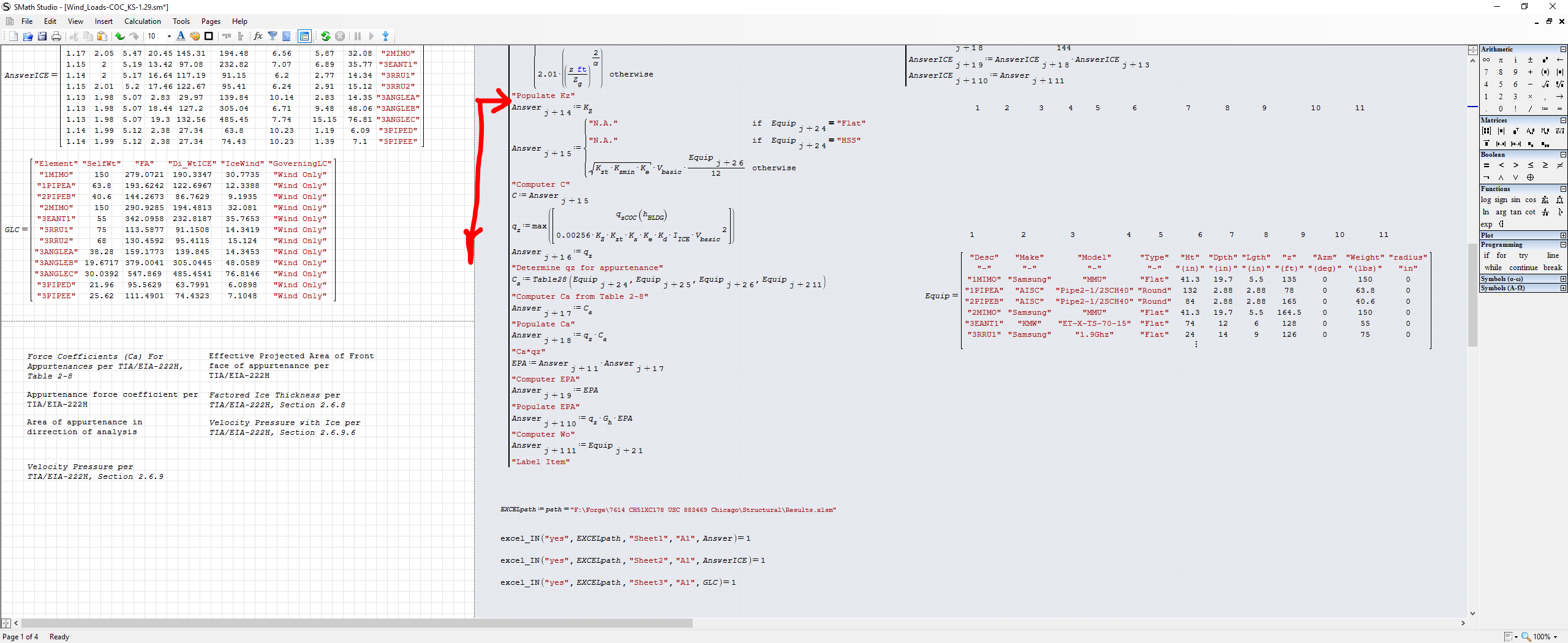Open the font size dropdown showing 10
This screenshot has width=1568, height=643.
169,36
